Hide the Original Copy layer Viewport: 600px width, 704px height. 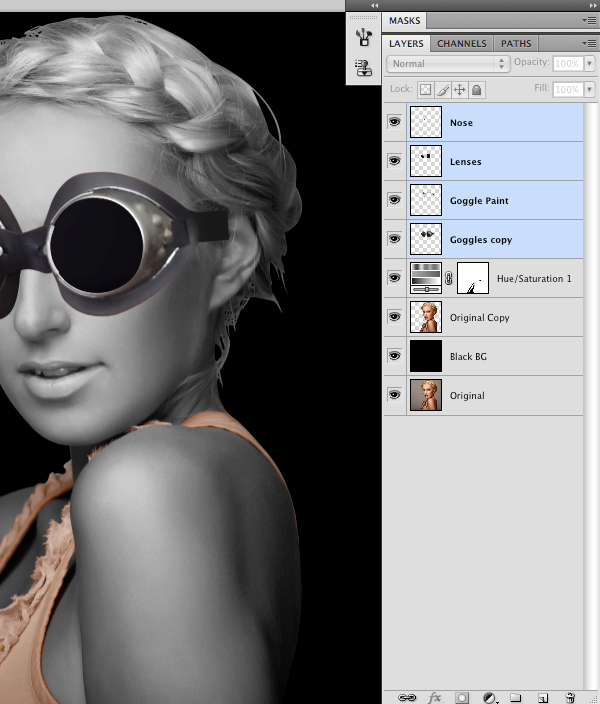[394, 317]
